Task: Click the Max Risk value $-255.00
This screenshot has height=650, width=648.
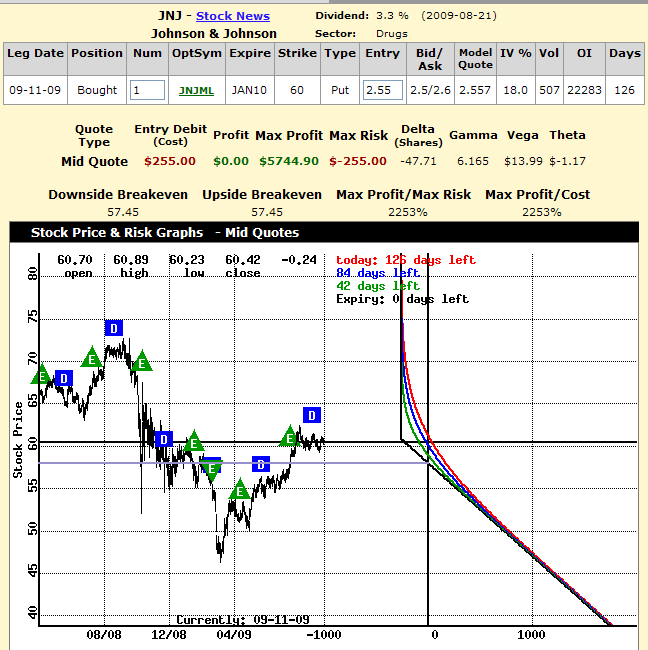Action: tap(358, 161)
